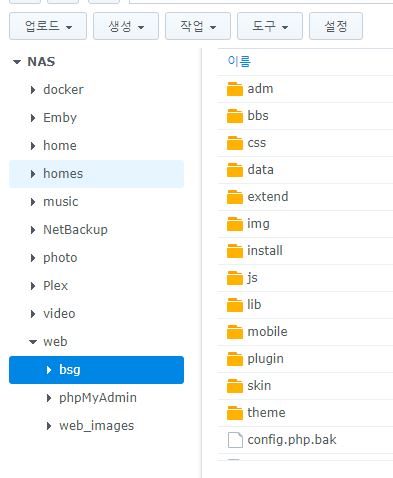Image resolution: width=393 pixels, height=478 pixels.
Task: Sort by the 이름 column header
Action: click(x=239, y=61)
